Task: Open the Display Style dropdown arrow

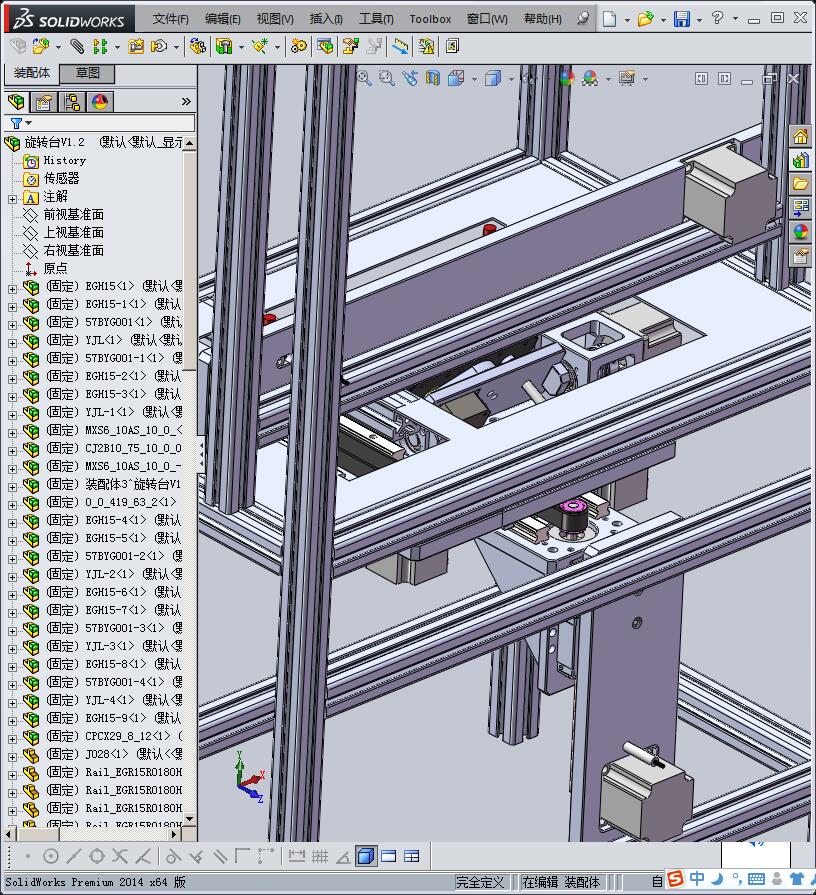Action: 511,79
